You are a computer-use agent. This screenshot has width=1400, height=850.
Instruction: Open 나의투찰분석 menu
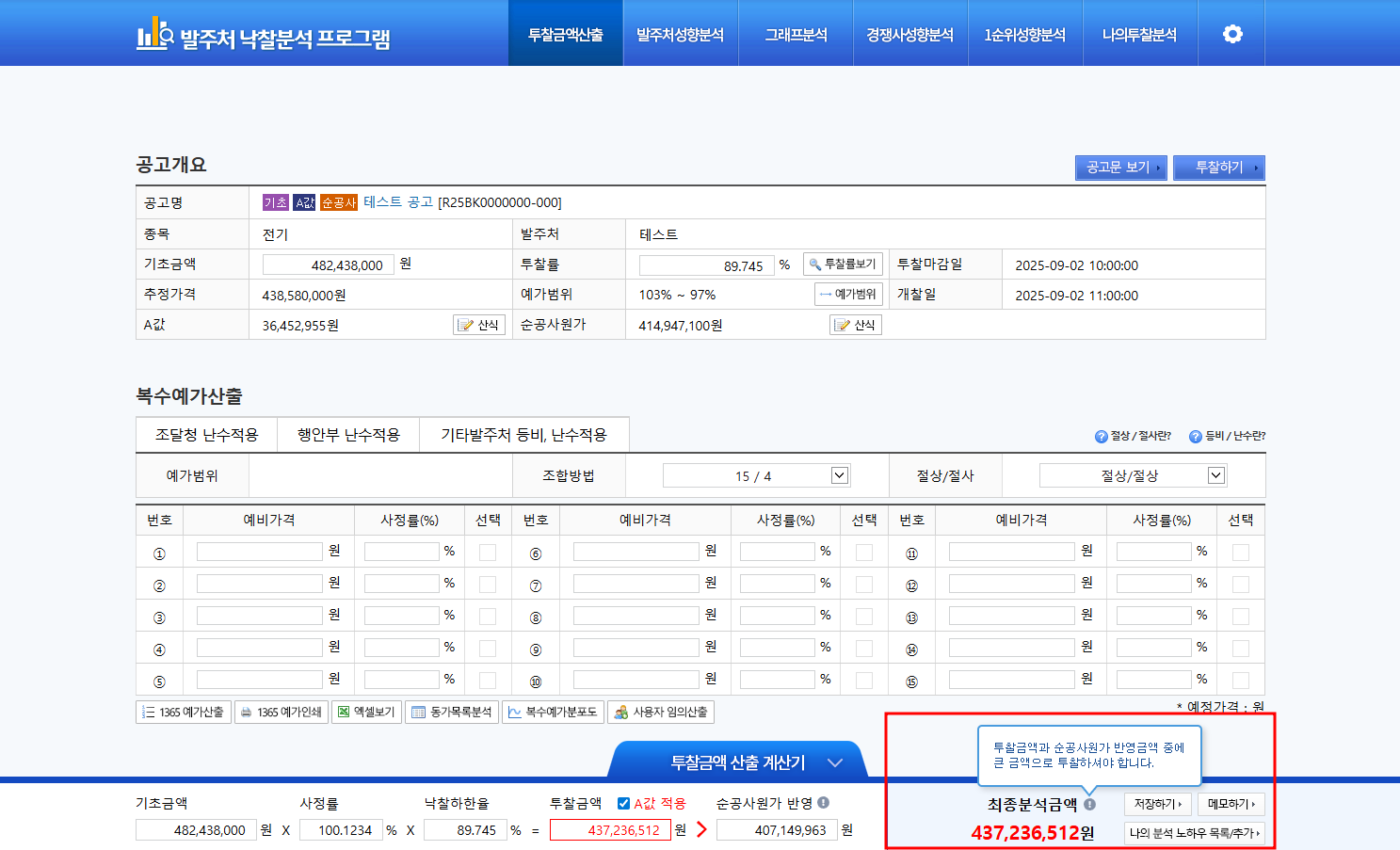point(1140,34)
